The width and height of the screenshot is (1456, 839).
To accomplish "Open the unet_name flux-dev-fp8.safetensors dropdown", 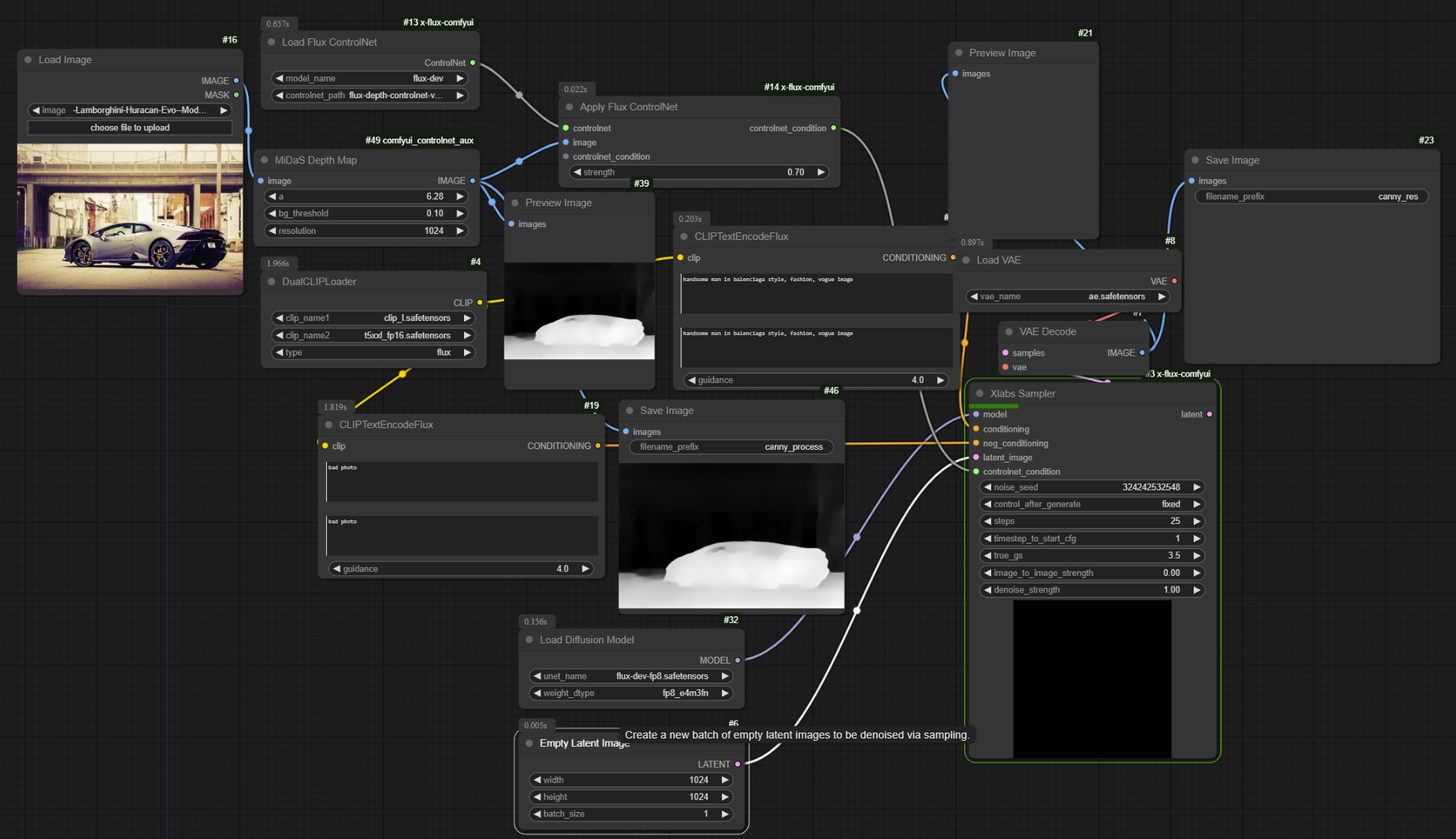I will 630,676.
